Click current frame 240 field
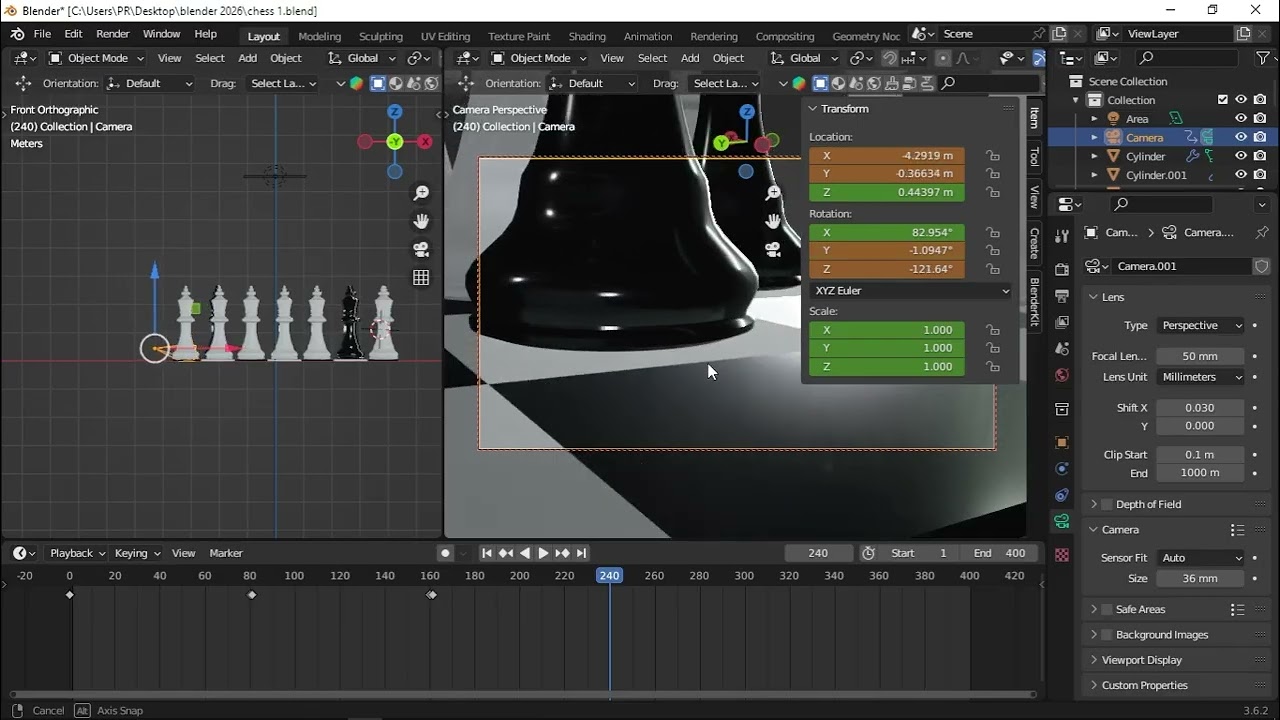Image resolution: width=1280 pixels, height=720 pixels. (818, 553)
